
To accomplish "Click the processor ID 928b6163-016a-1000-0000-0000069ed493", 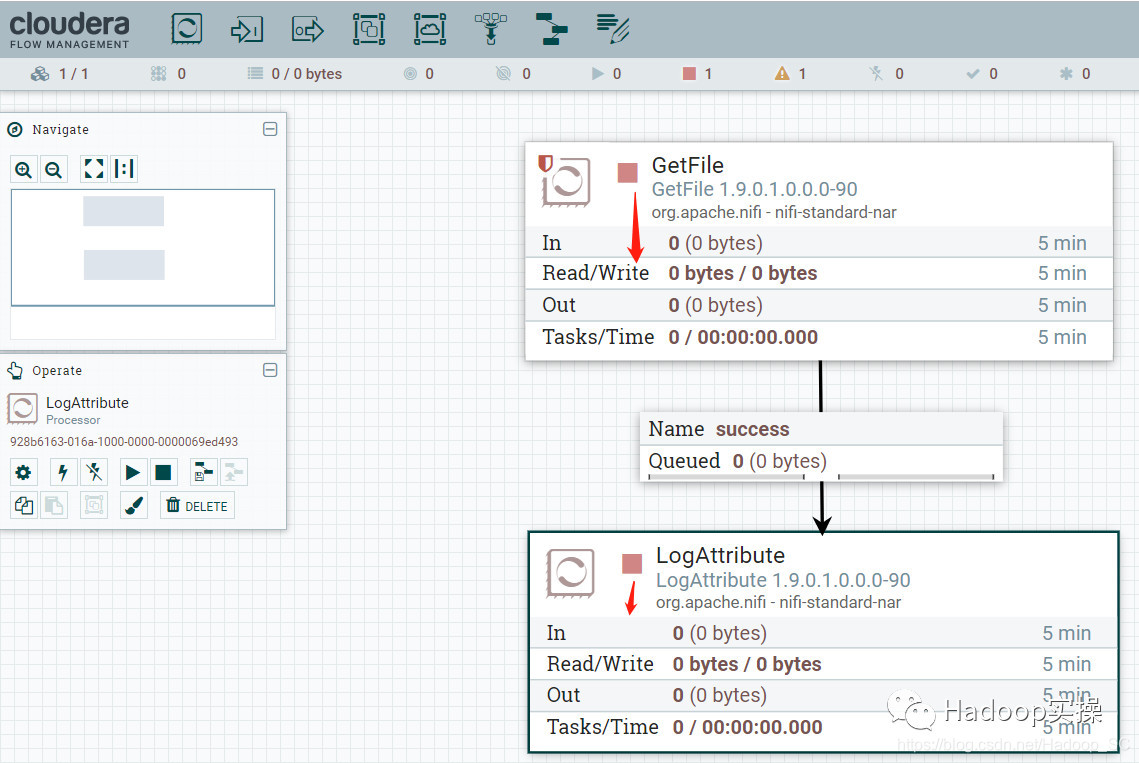I will point(124,442).
